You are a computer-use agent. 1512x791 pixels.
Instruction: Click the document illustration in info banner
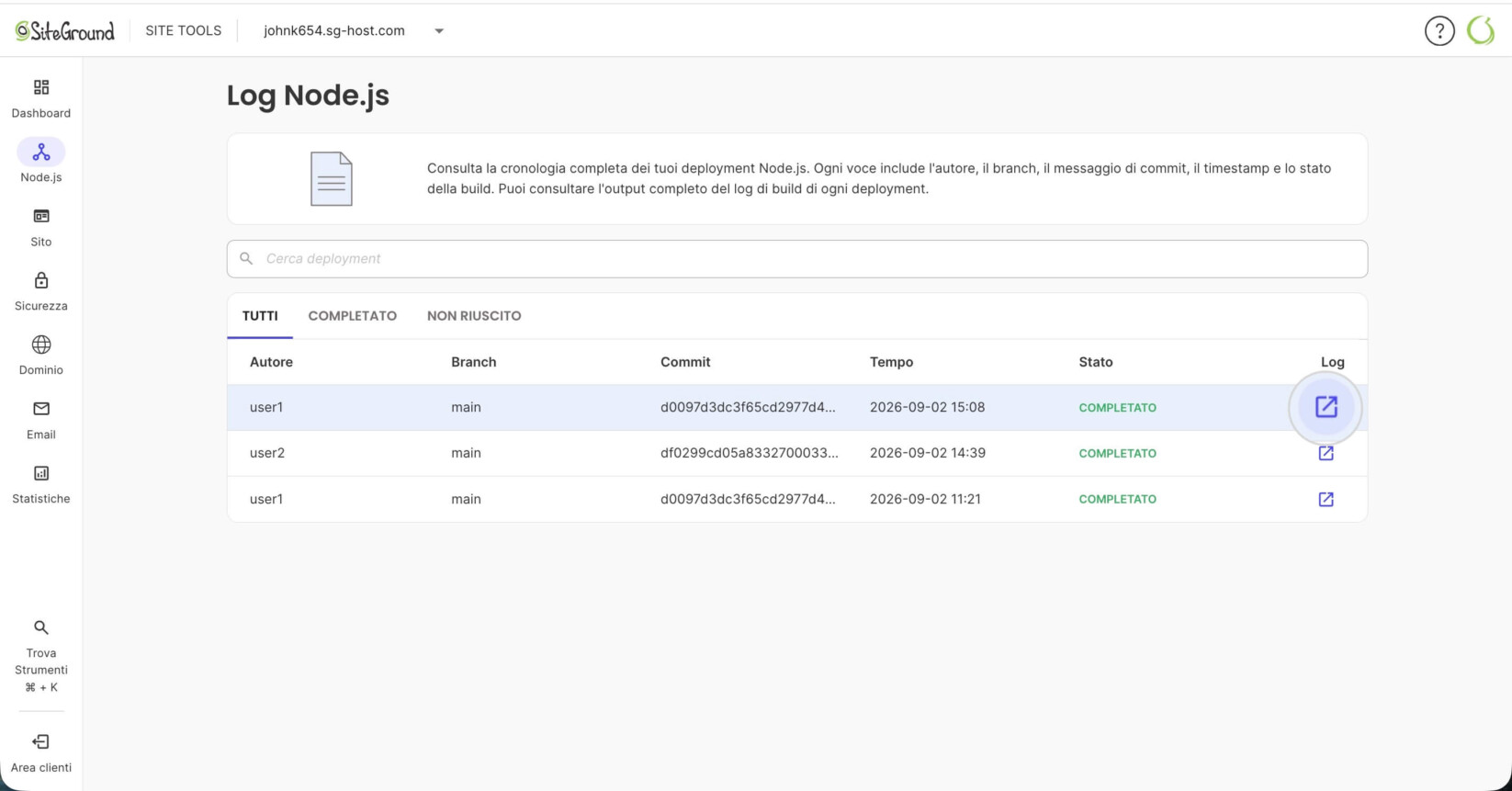pyautogui.click(x=332, y=179)
